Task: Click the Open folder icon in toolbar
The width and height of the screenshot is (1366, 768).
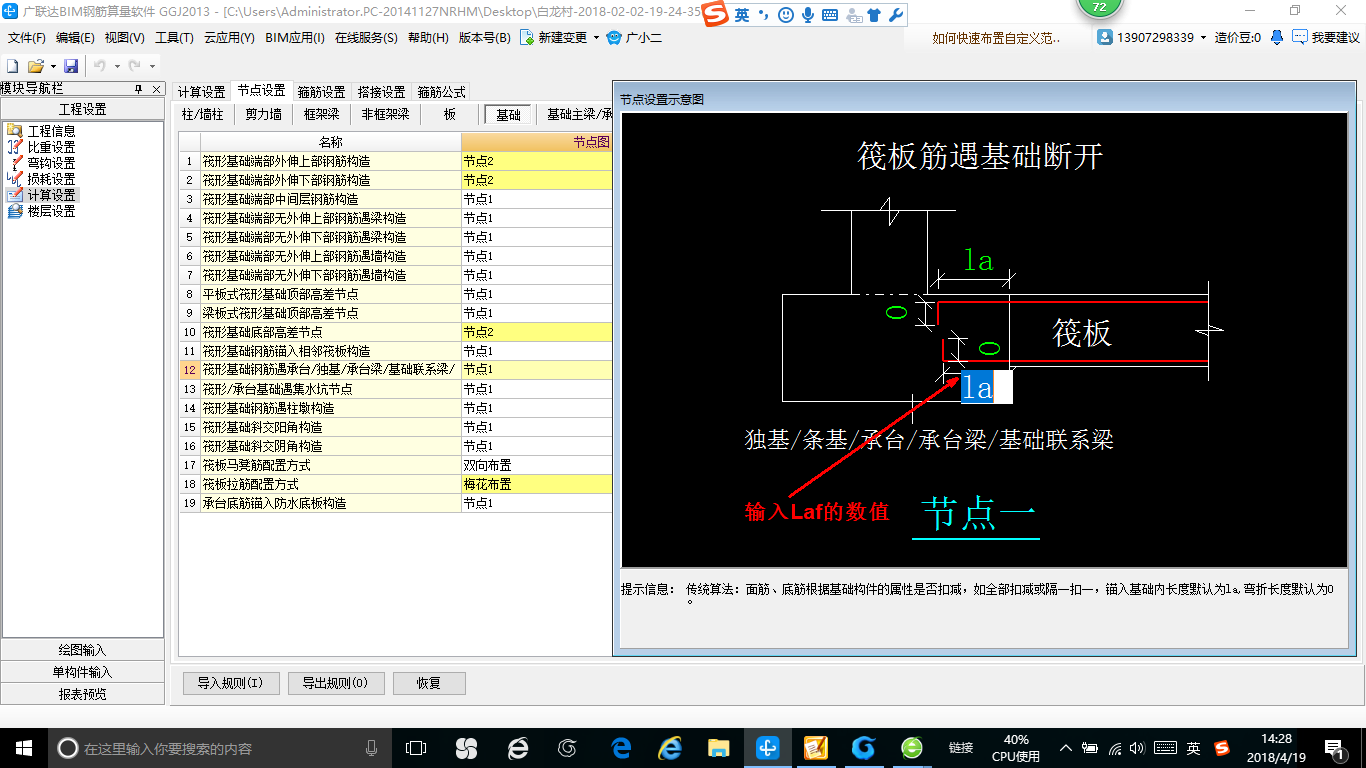Action: coord(35,66)
